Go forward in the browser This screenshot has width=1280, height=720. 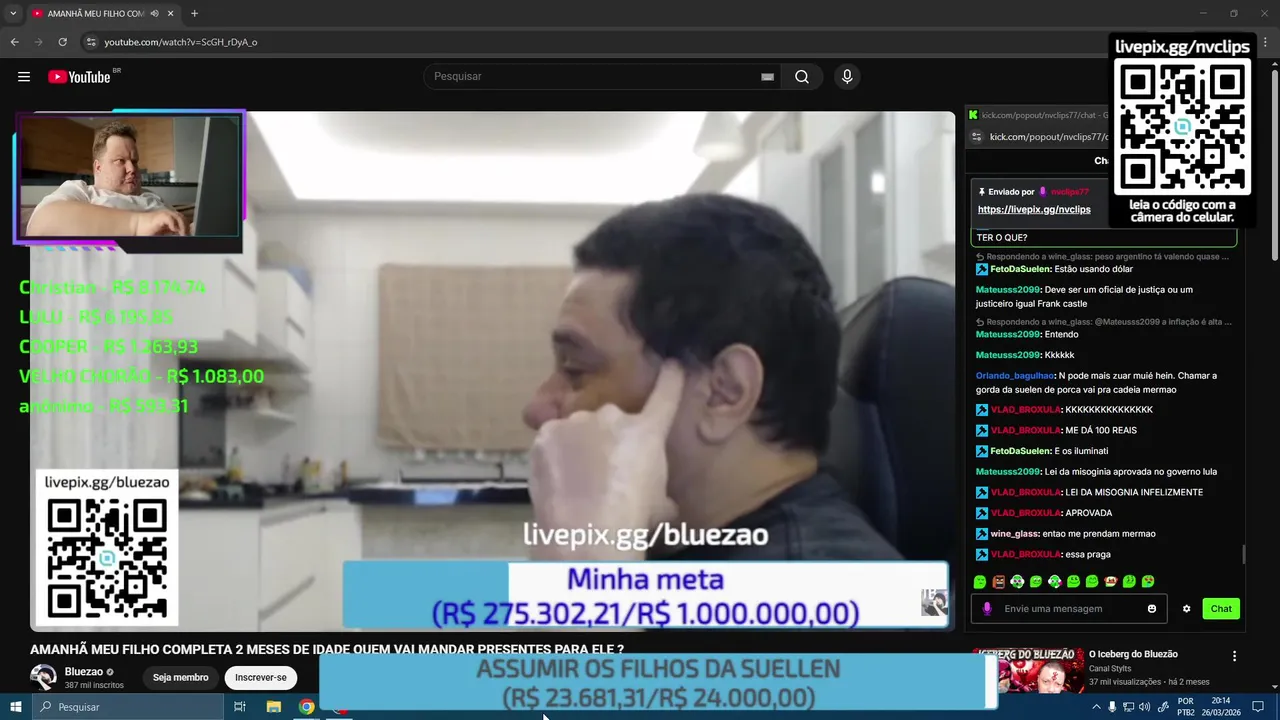(x=39, y=42)
